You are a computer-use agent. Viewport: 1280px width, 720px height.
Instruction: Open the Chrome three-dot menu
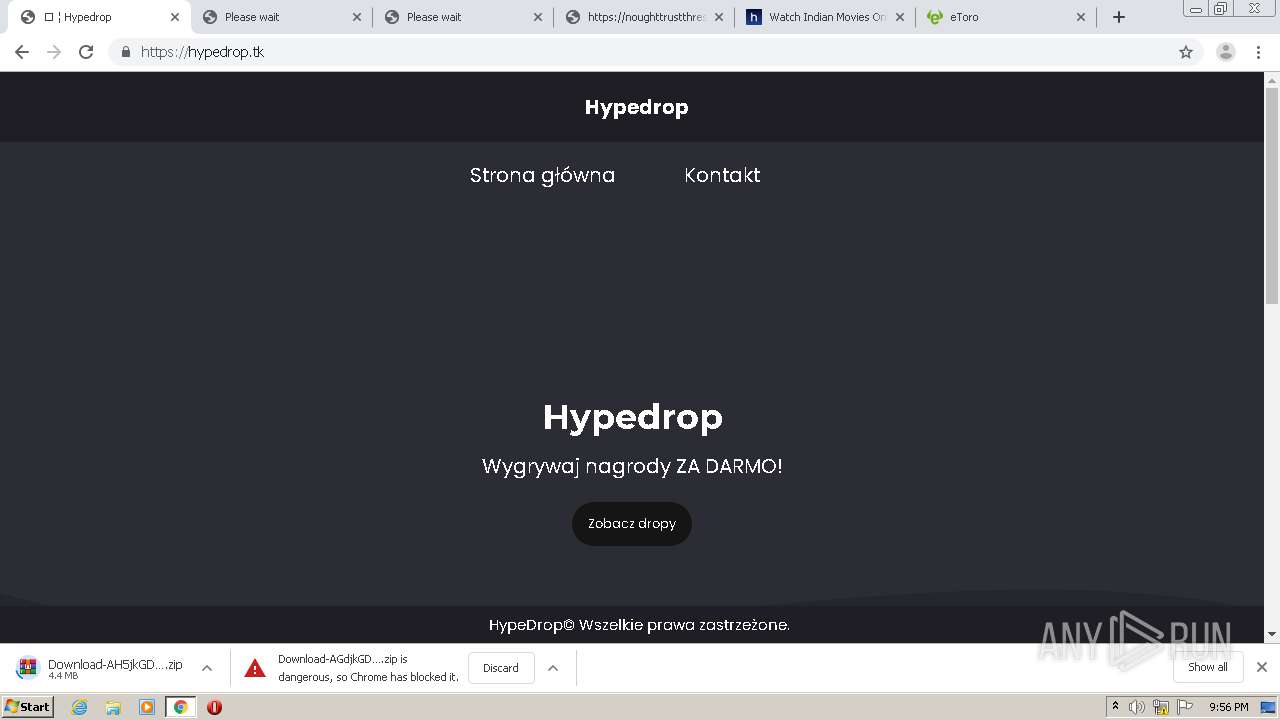(x=1258, y=52)
